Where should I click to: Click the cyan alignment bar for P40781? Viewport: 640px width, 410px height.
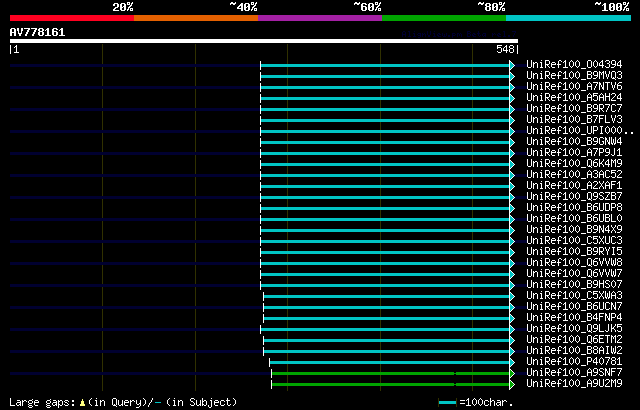pos(390,363)
